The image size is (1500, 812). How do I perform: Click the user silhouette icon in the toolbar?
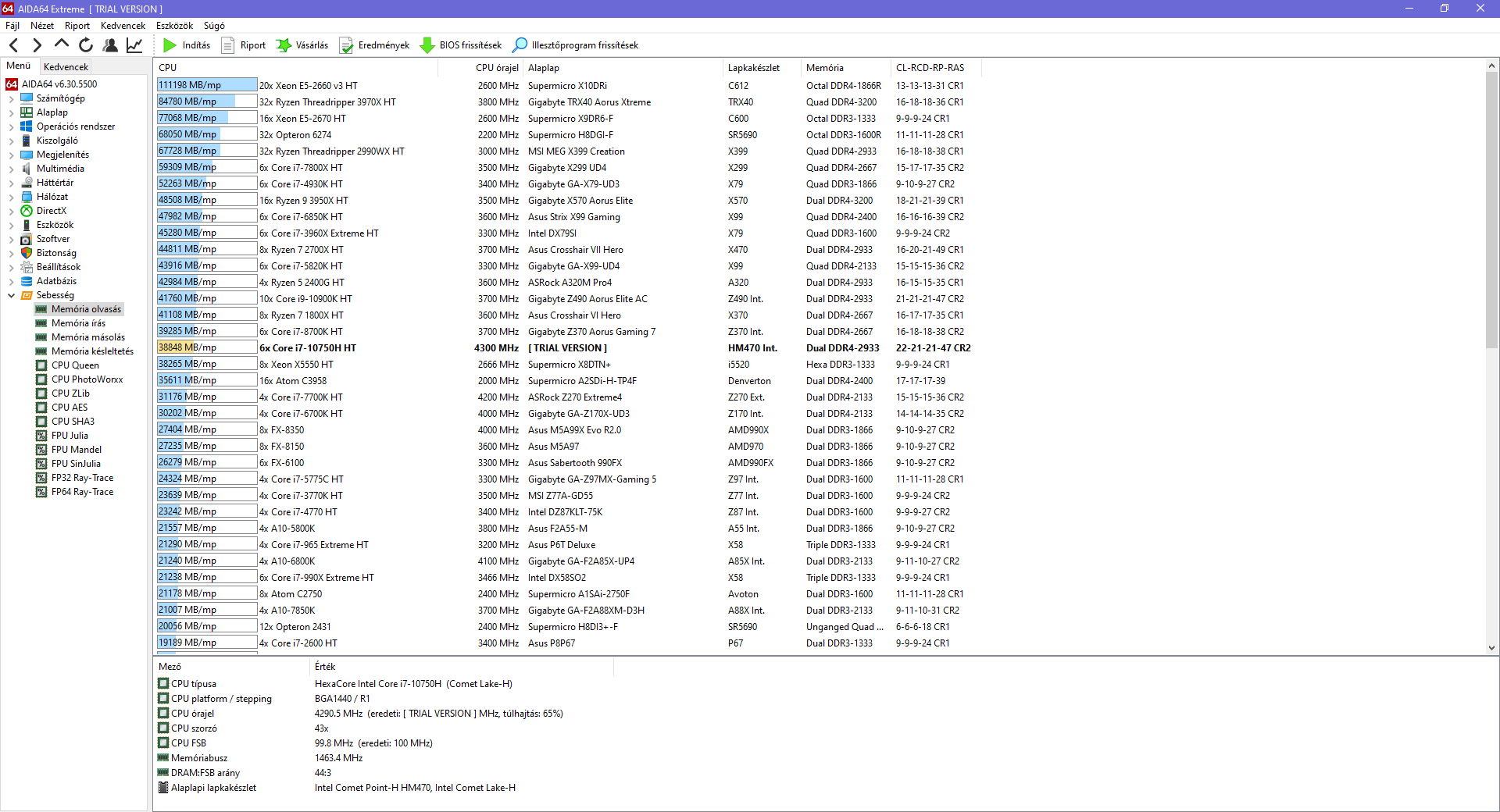[x=110, y=45]
